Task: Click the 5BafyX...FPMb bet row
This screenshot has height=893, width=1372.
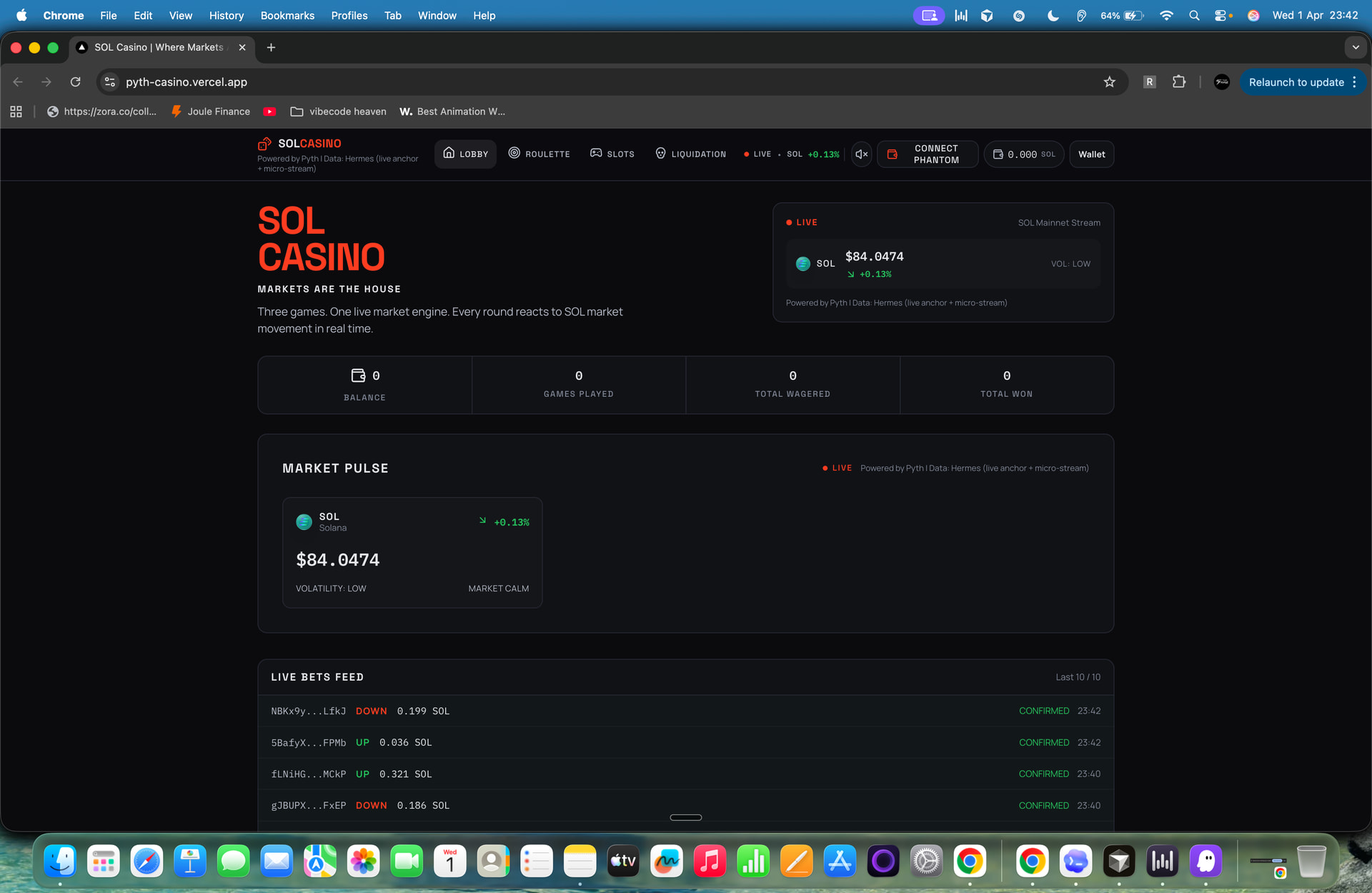Action: pyautogui.click(x=685, y=742)
